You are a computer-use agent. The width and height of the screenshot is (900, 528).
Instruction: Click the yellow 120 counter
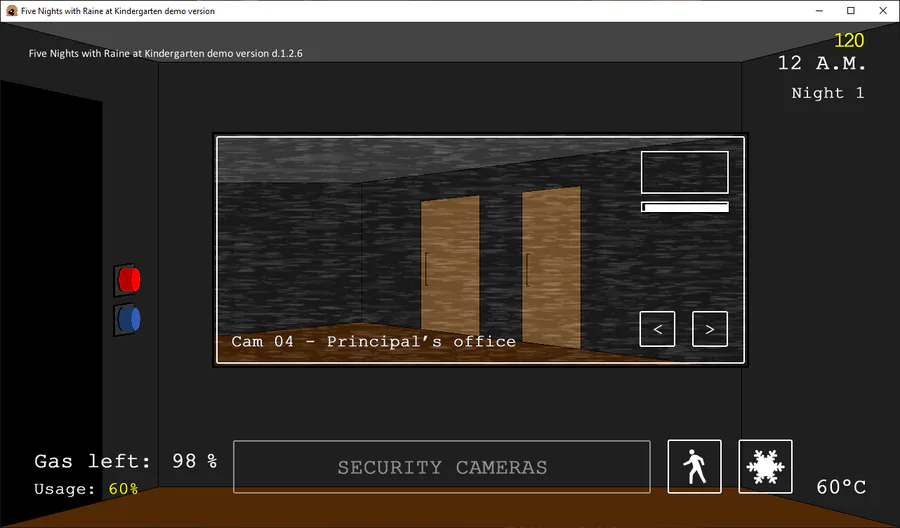848,40
